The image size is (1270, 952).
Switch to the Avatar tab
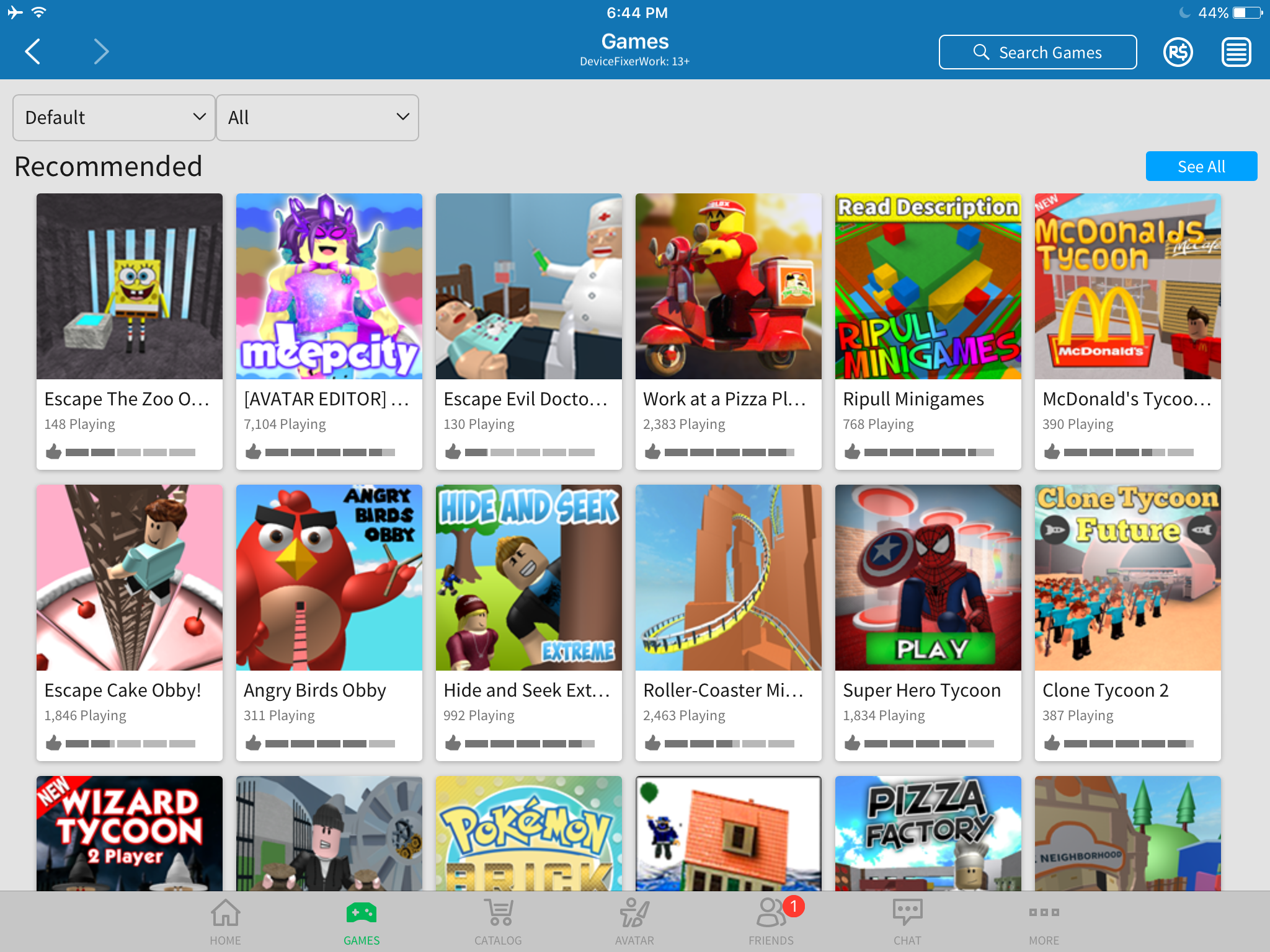tap(634, 922)
